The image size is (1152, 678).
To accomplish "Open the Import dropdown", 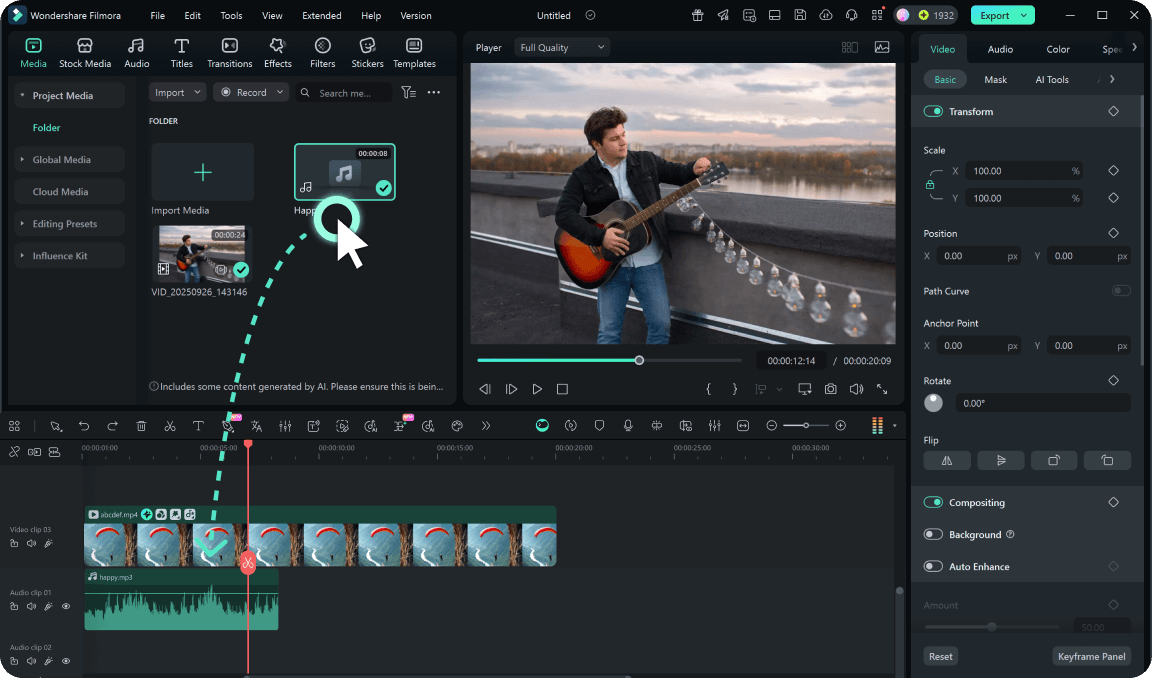I will [x=177, y=92].
